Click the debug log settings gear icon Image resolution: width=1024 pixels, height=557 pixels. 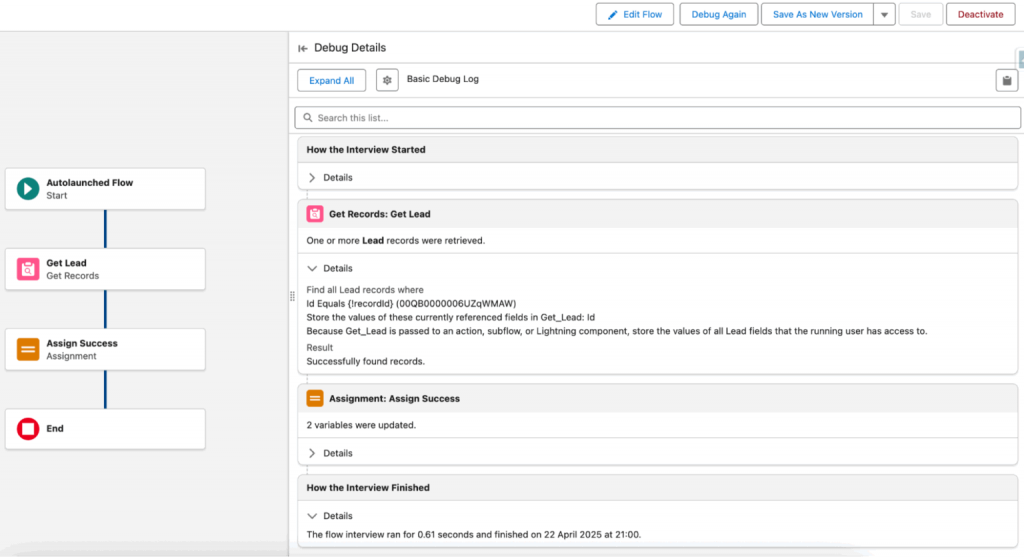[387, 80]
